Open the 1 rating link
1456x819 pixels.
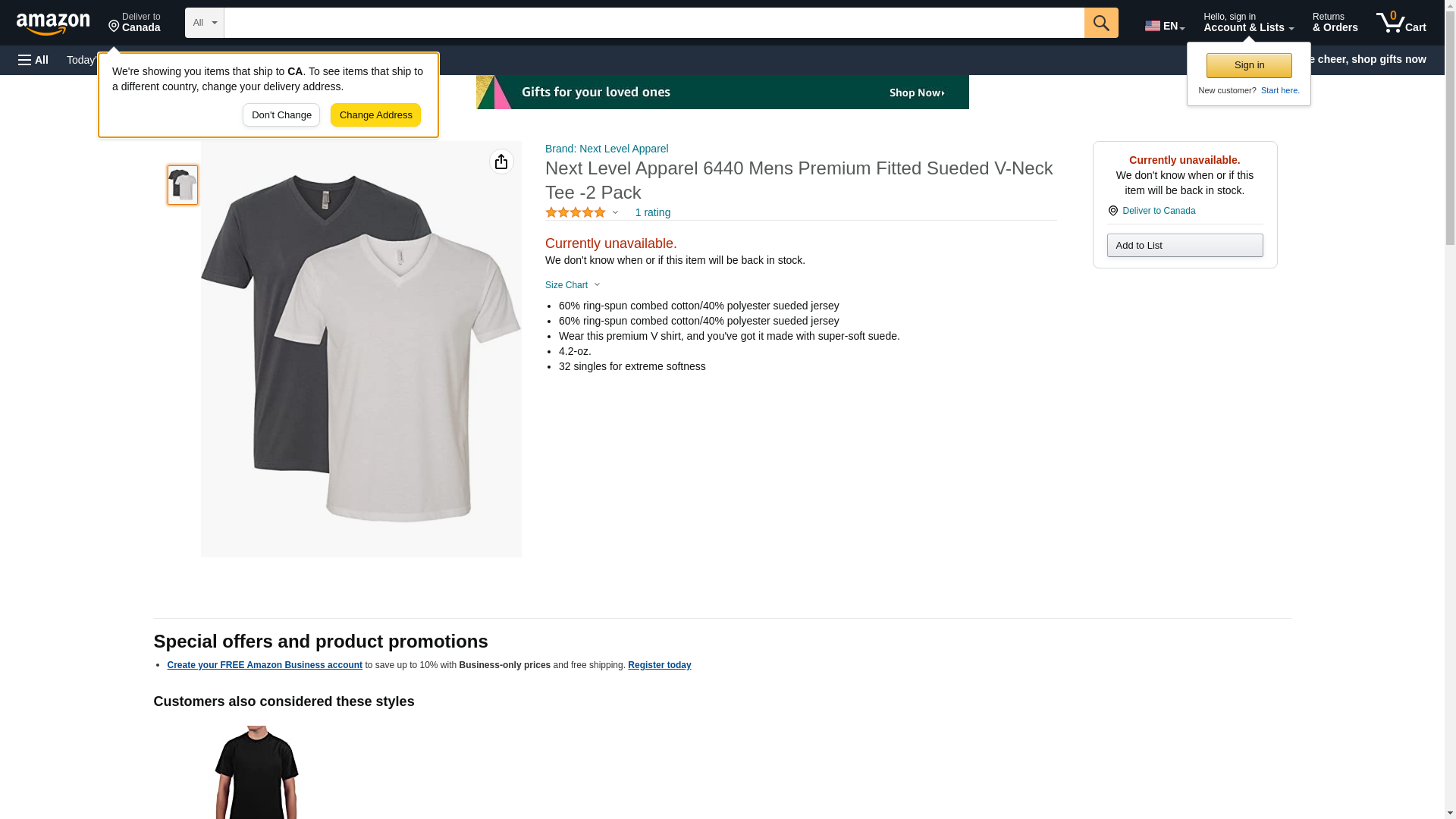tap(652, 213)
